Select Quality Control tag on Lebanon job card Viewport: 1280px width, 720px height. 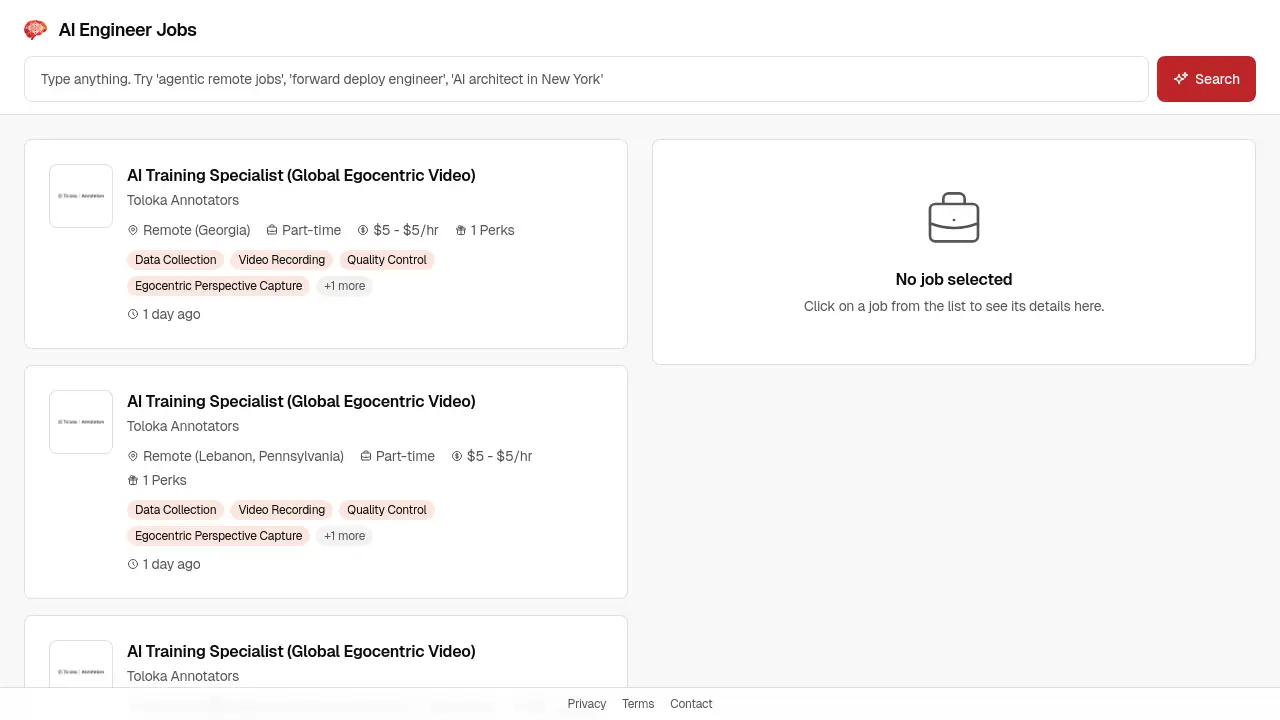coord(387,510)
